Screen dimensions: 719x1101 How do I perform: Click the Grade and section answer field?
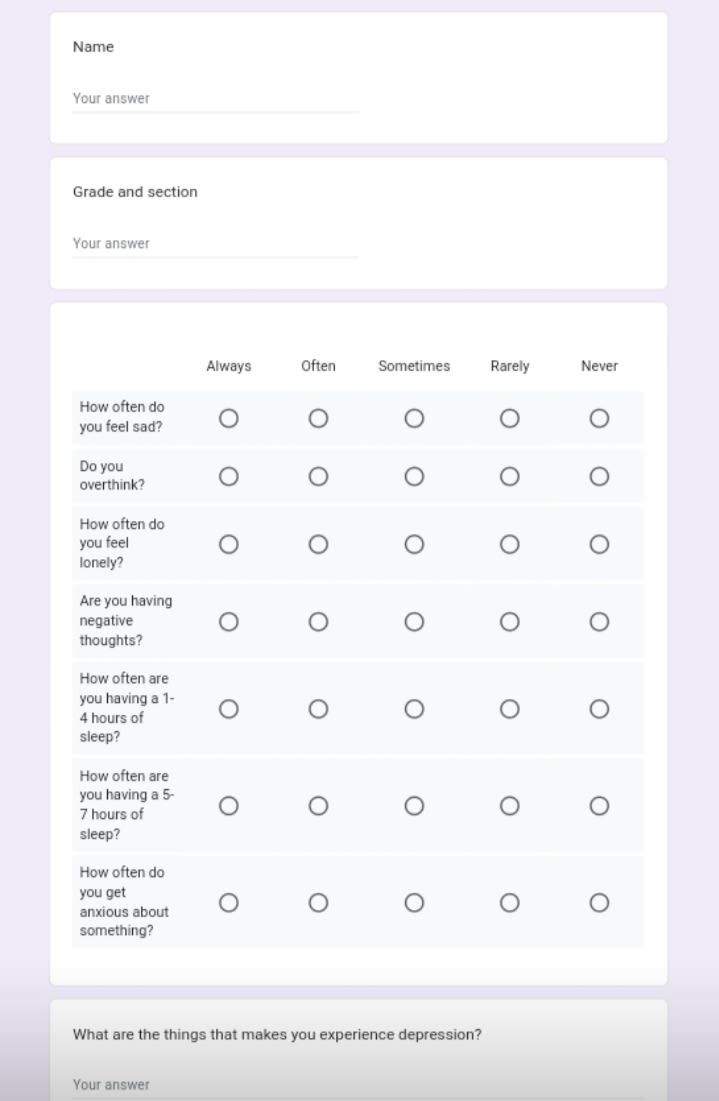[216, 244]
